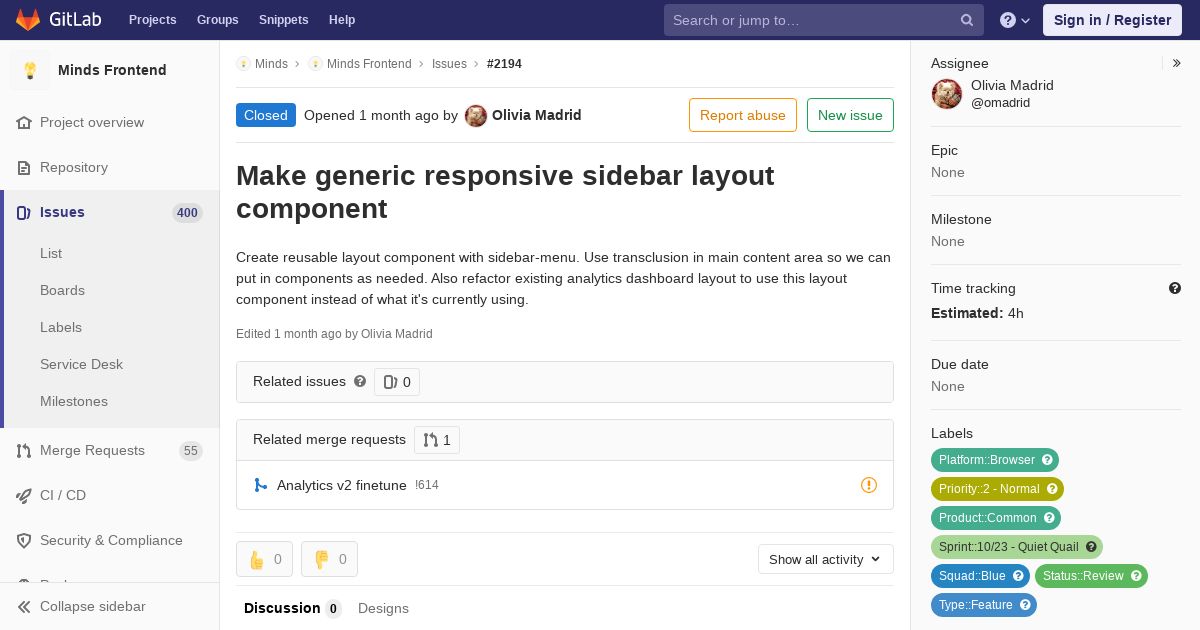
Task: Click the thumbs down reaction button
Action: 329,559
